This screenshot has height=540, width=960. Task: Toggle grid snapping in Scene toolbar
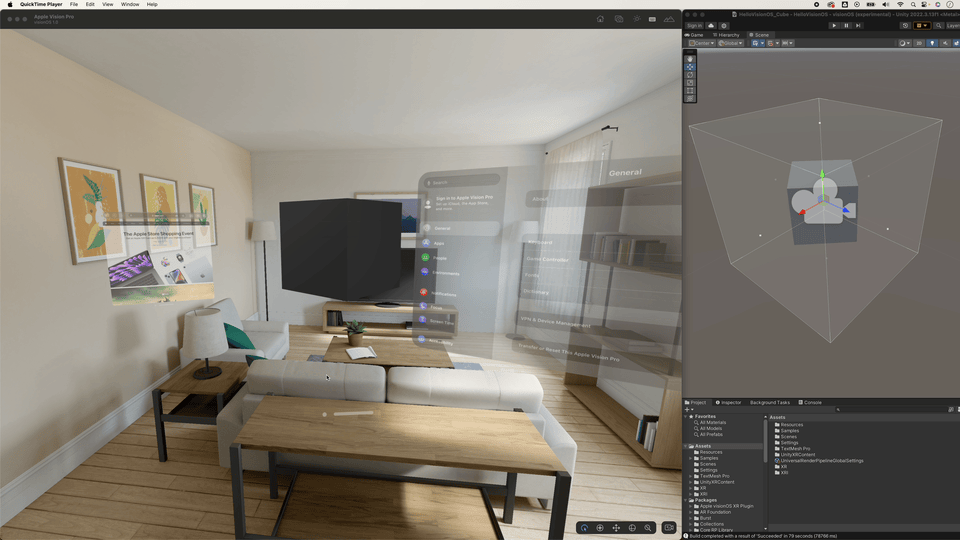(771, 43)
